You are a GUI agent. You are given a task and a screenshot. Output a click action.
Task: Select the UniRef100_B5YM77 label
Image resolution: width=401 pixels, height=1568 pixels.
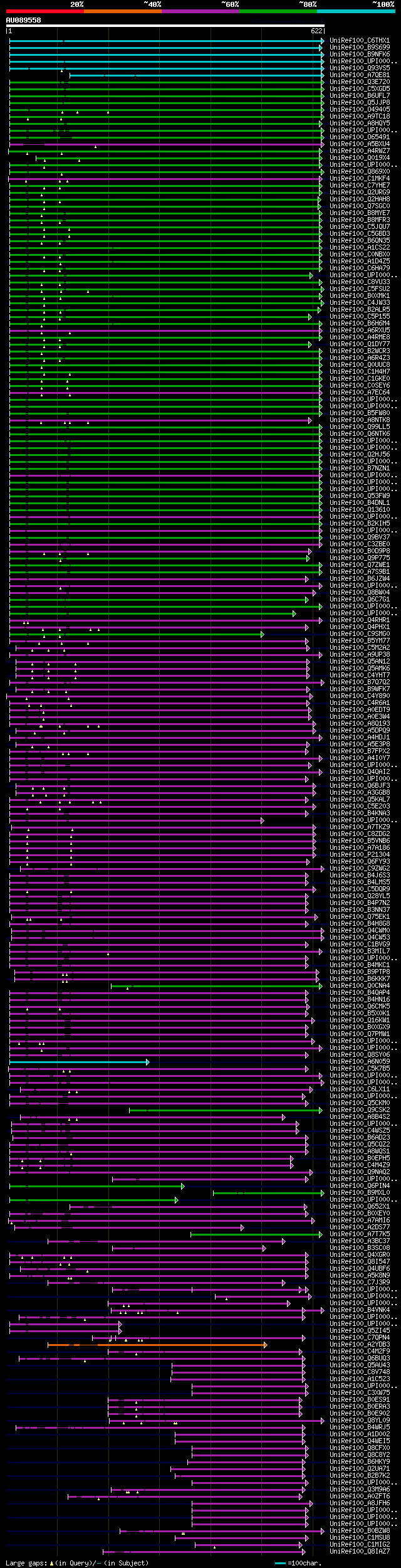(x=360, y=641)
